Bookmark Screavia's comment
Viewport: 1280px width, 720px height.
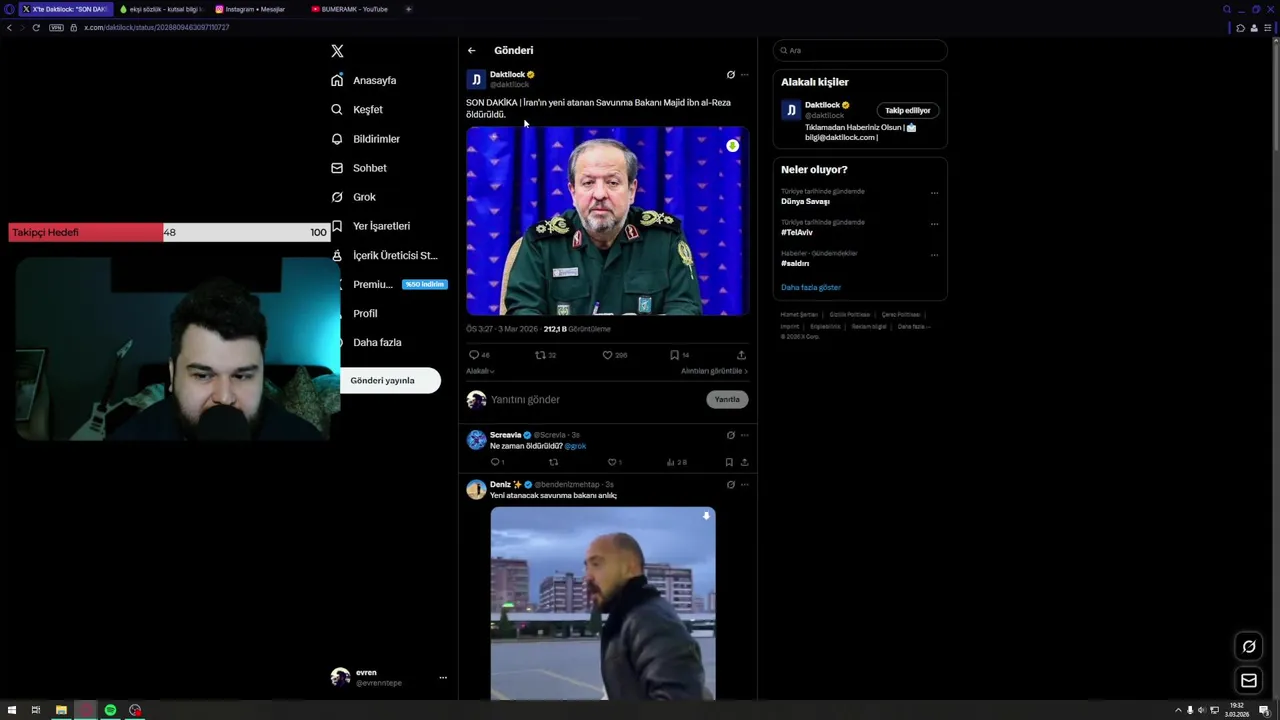pos(729,462)
